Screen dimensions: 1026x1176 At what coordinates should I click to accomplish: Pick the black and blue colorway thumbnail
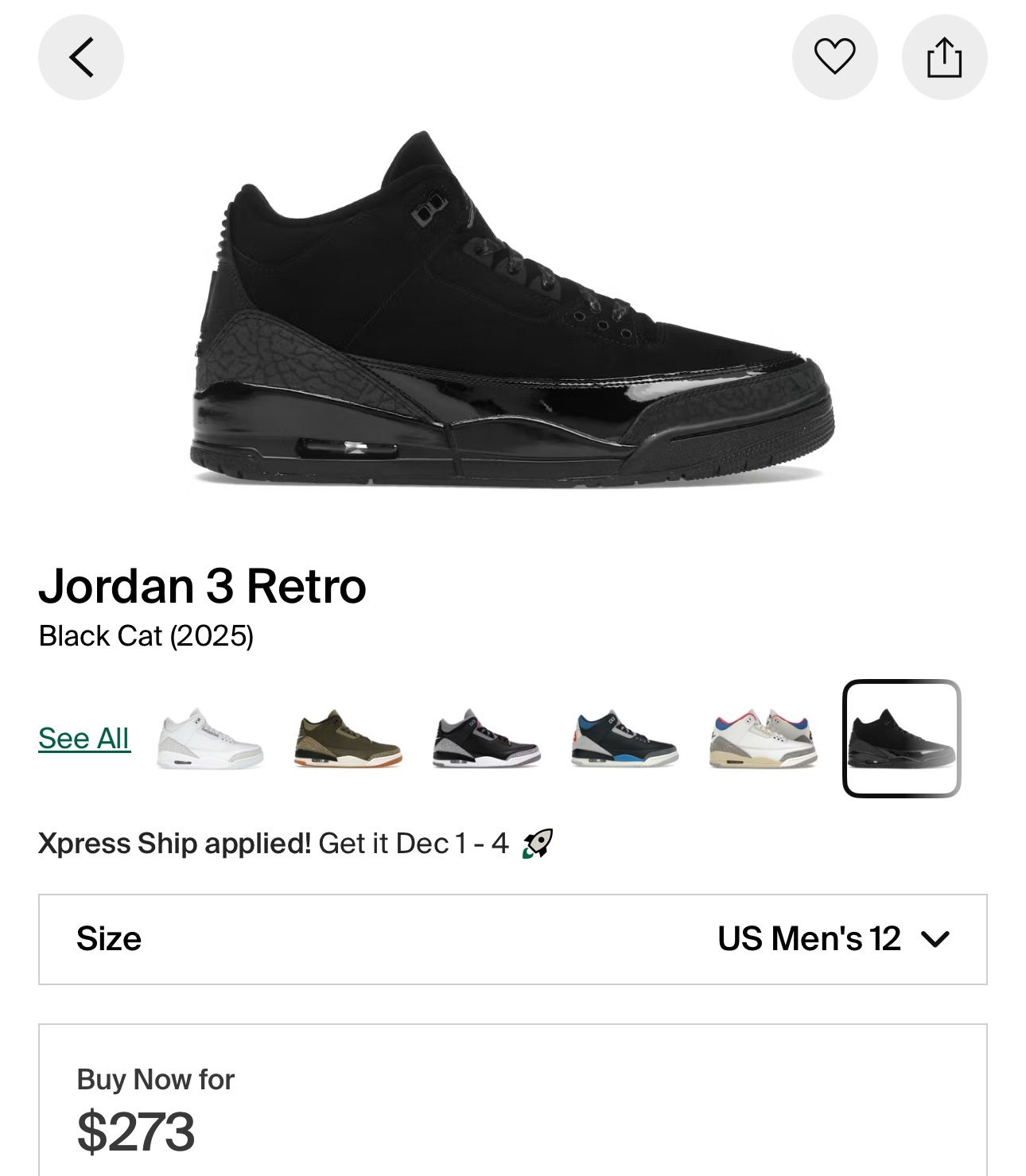pyautogui.click(x=625, y=739)
